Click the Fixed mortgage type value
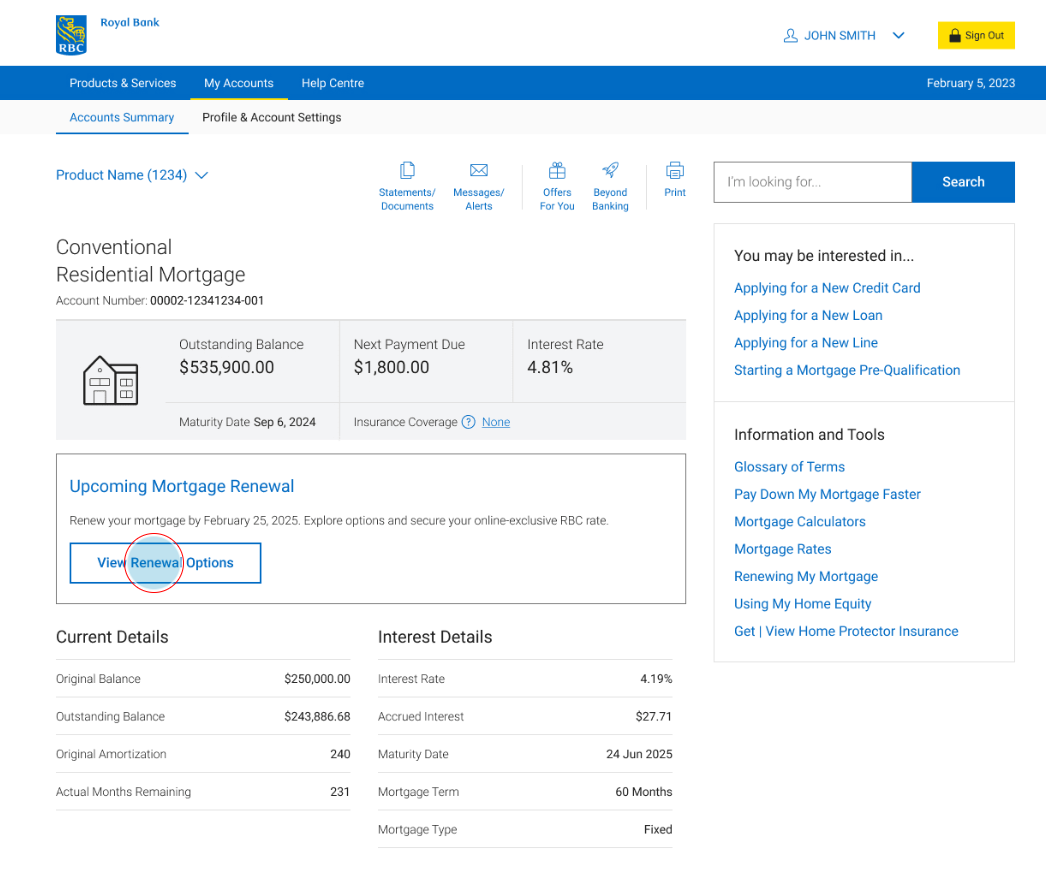The width and height of the screenshot is (1046, 870). [658, 829]
